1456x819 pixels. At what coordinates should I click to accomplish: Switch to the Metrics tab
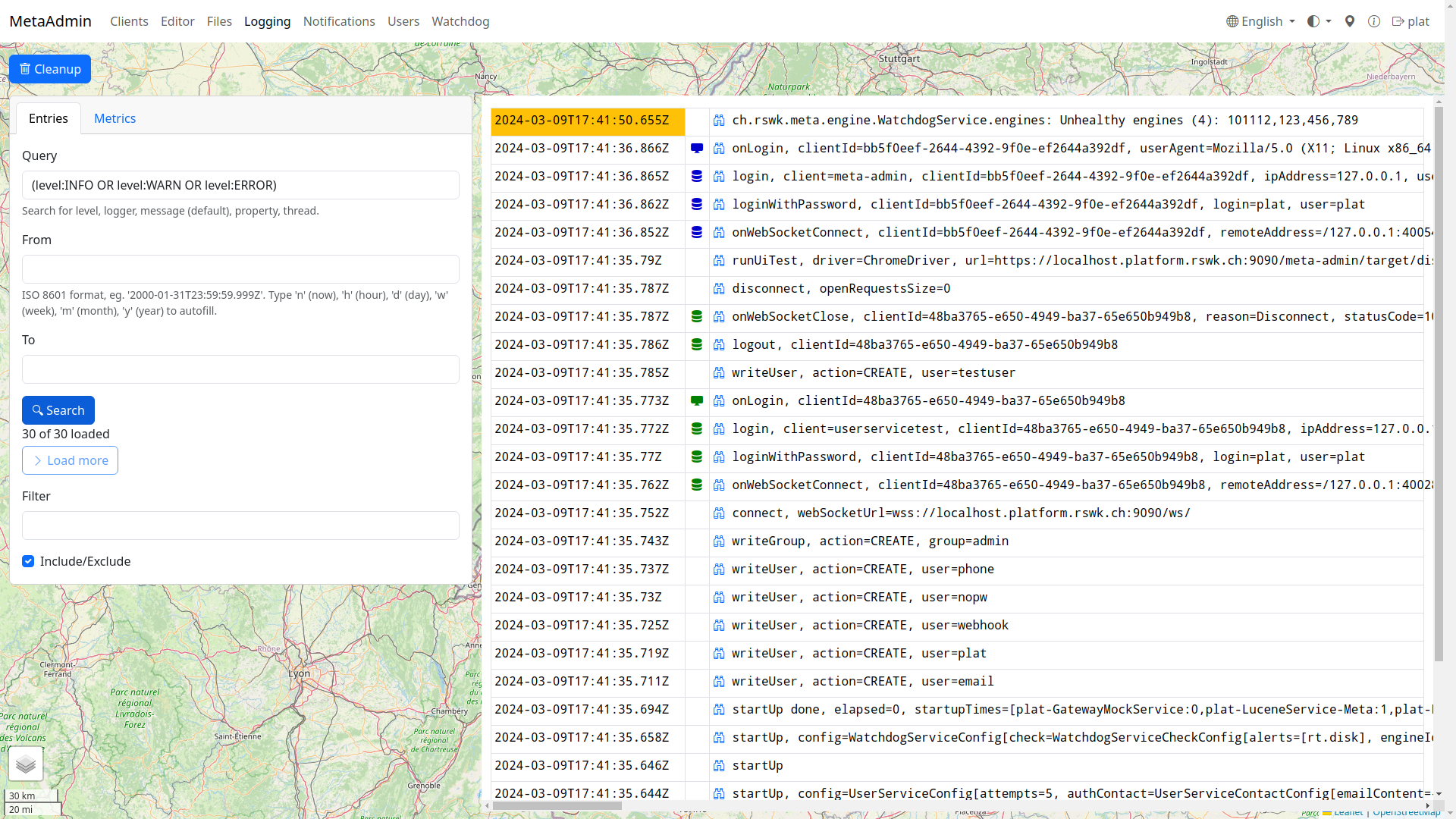tap(115, 118)
